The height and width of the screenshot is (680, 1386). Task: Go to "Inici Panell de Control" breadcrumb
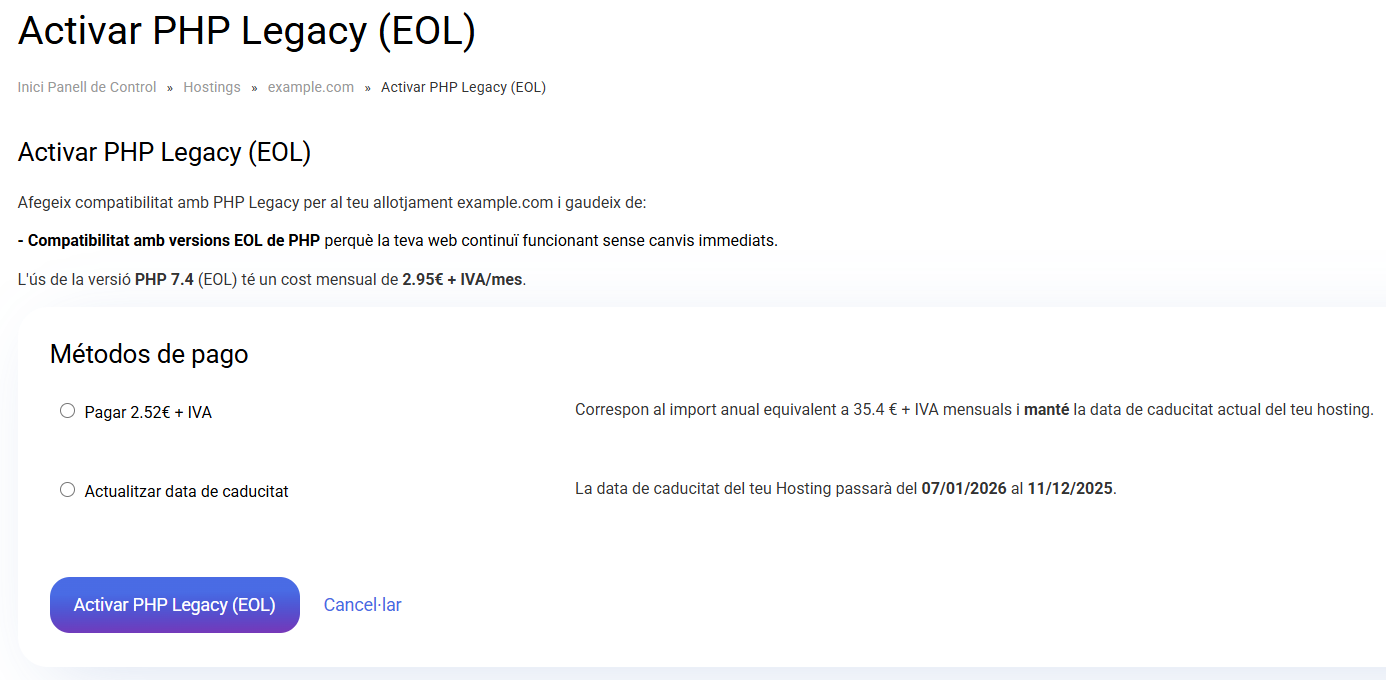(x=87, y=87)
